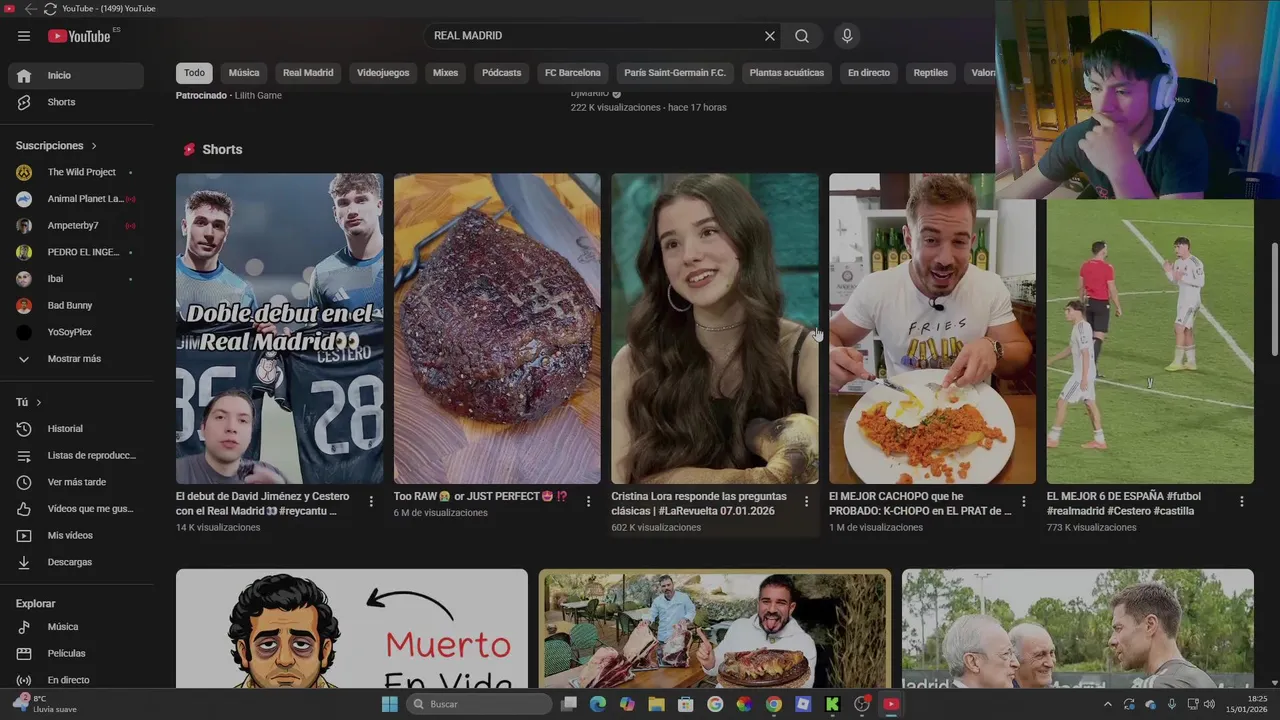Select the Mixes filter chip

pos(445,73)
